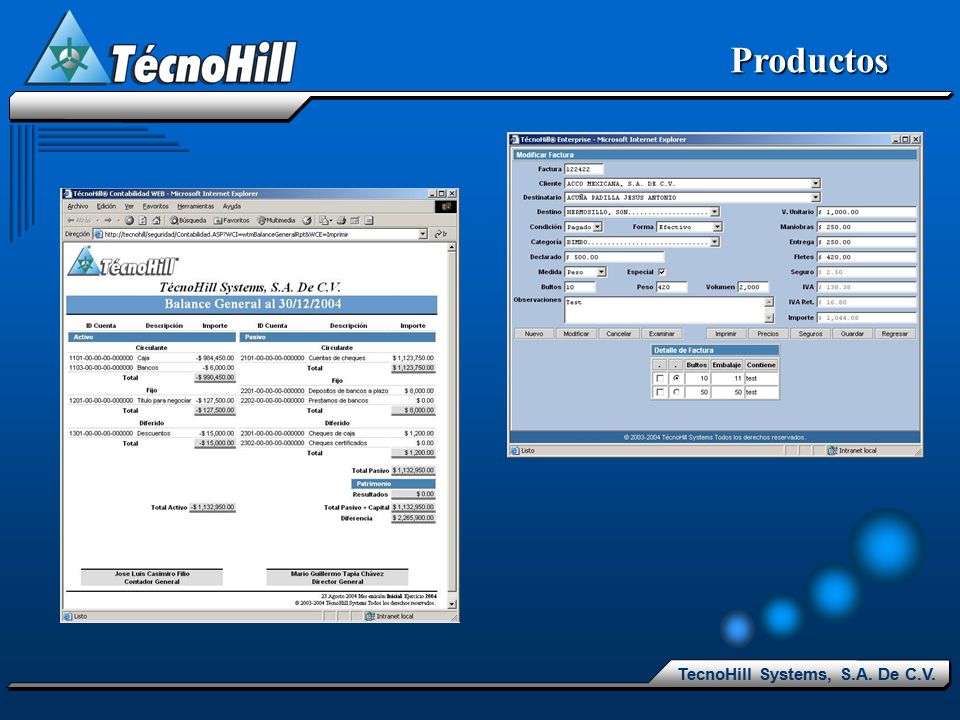Click the Intranet local zone icon in Enterprise status bar
Image resolution: width=960 pixels, height=720 pixels.
(832, 451)
